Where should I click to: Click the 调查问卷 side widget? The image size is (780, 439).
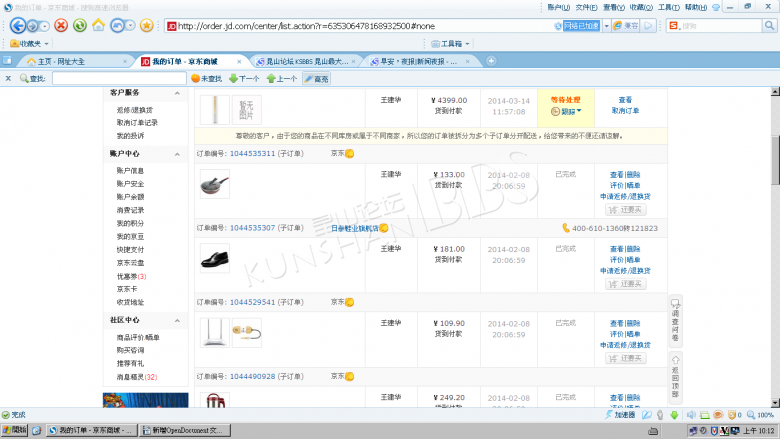point(675,321)
